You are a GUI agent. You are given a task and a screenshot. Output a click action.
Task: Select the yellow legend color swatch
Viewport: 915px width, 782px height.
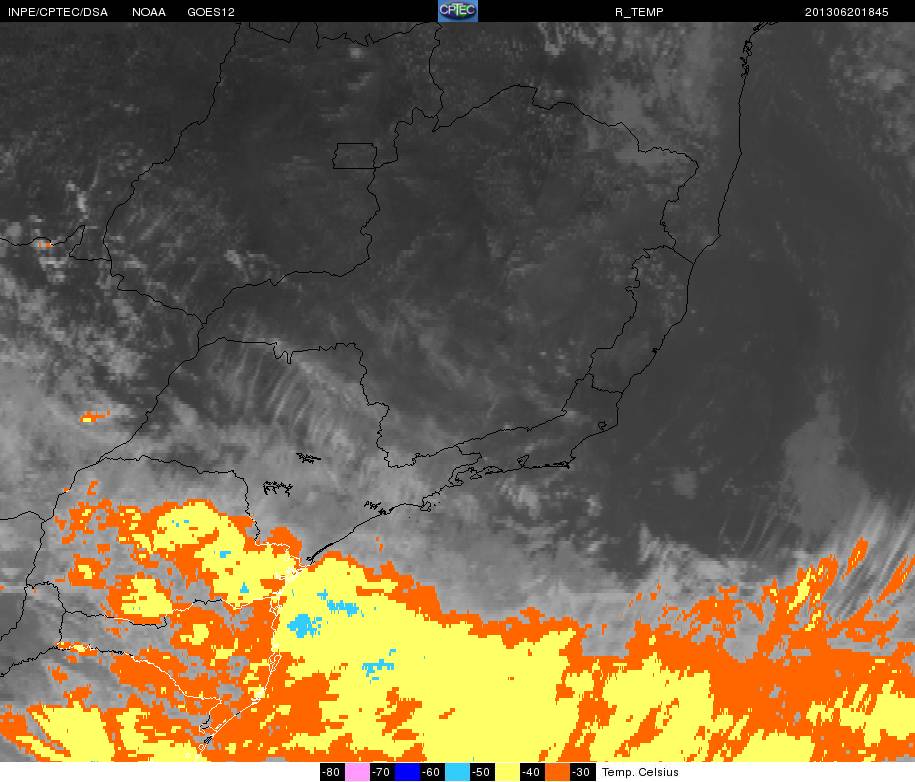coord(507,772)
